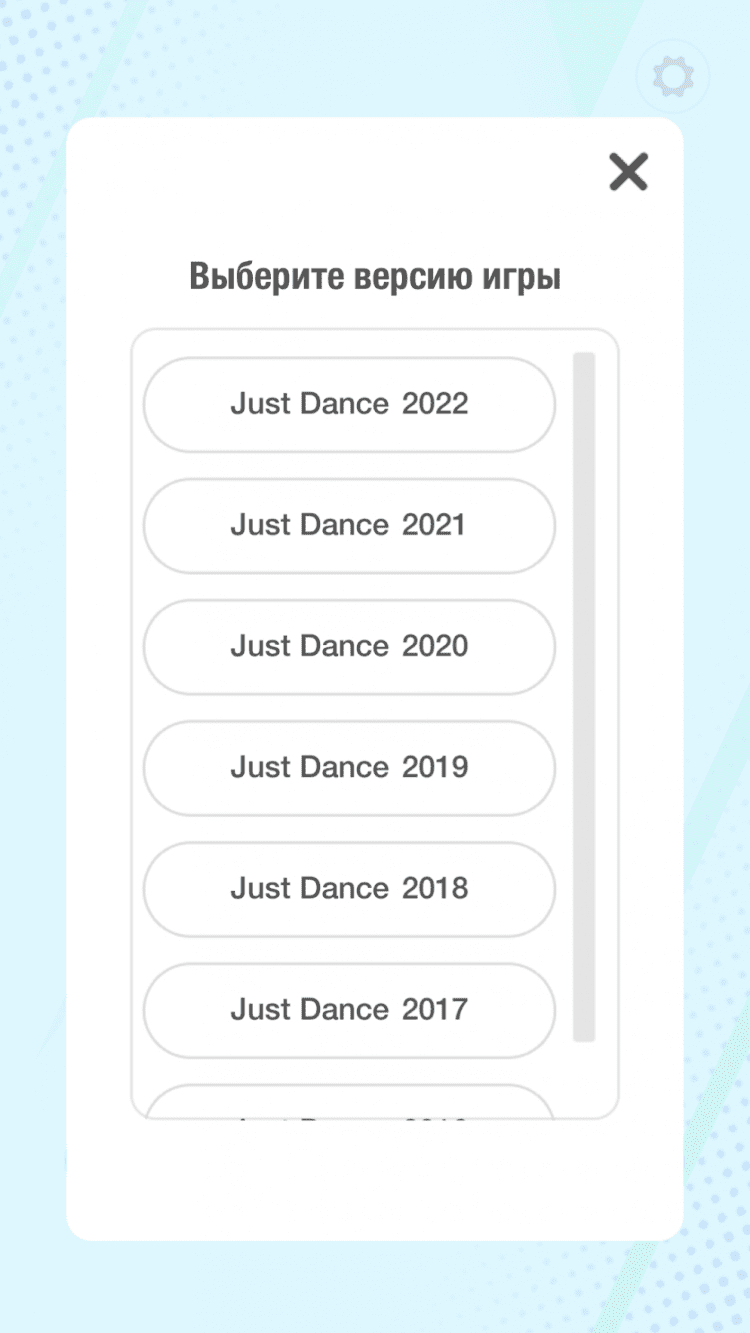Open settings with the gear icon
750x1333 pixels.
672,77
